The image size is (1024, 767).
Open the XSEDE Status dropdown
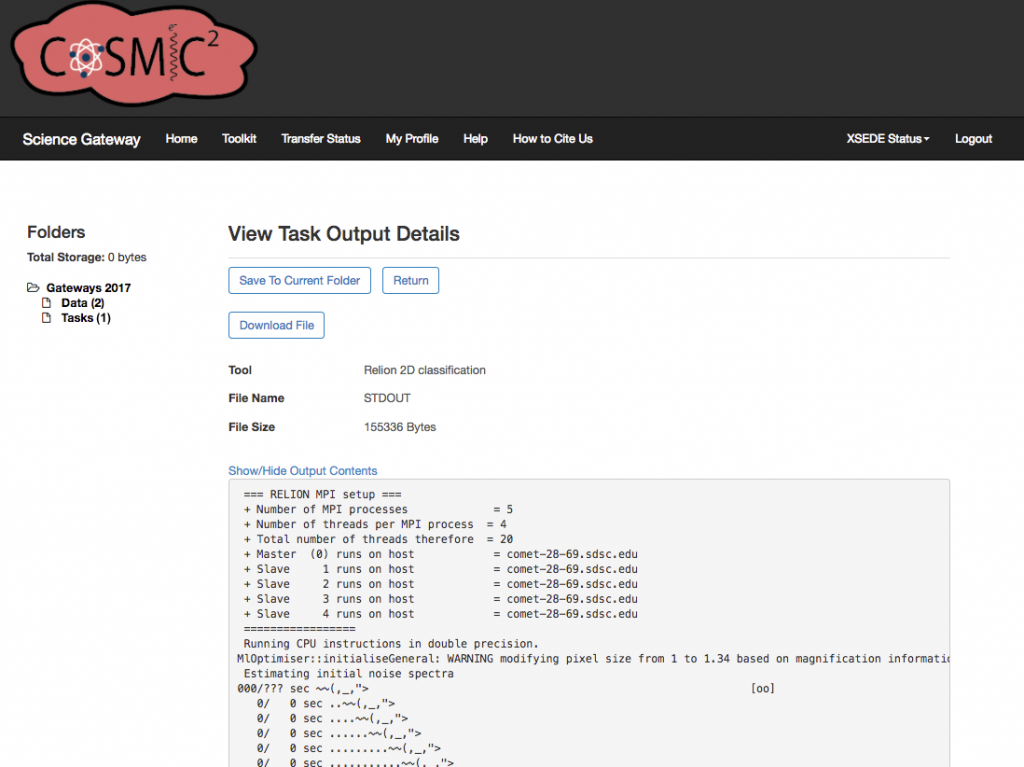887,139
